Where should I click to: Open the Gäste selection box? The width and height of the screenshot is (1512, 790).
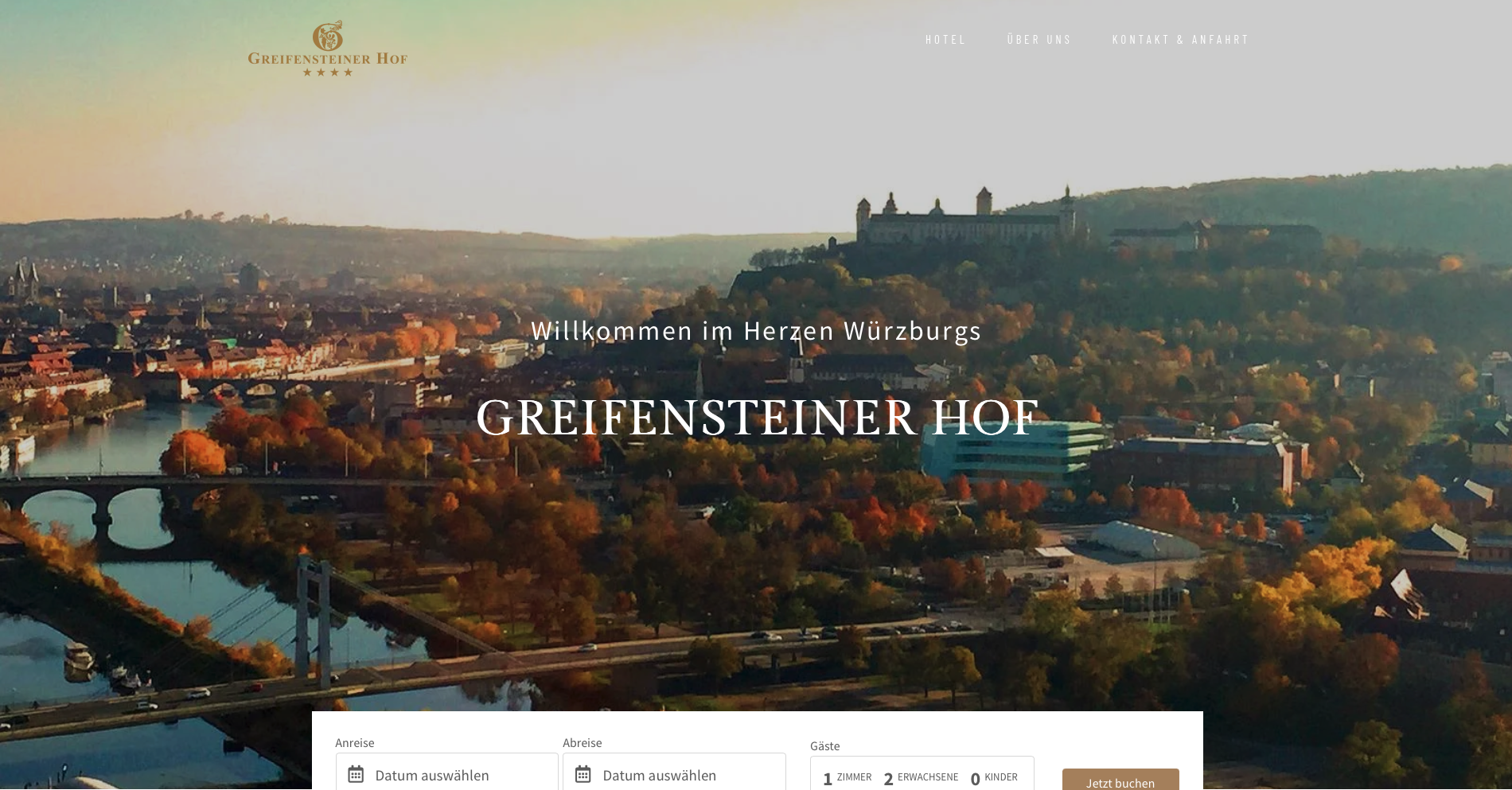(922, 773)
